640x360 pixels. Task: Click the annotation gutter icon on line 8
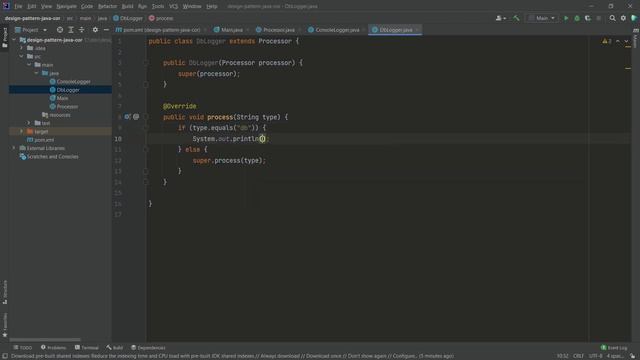tap(136, 117)
